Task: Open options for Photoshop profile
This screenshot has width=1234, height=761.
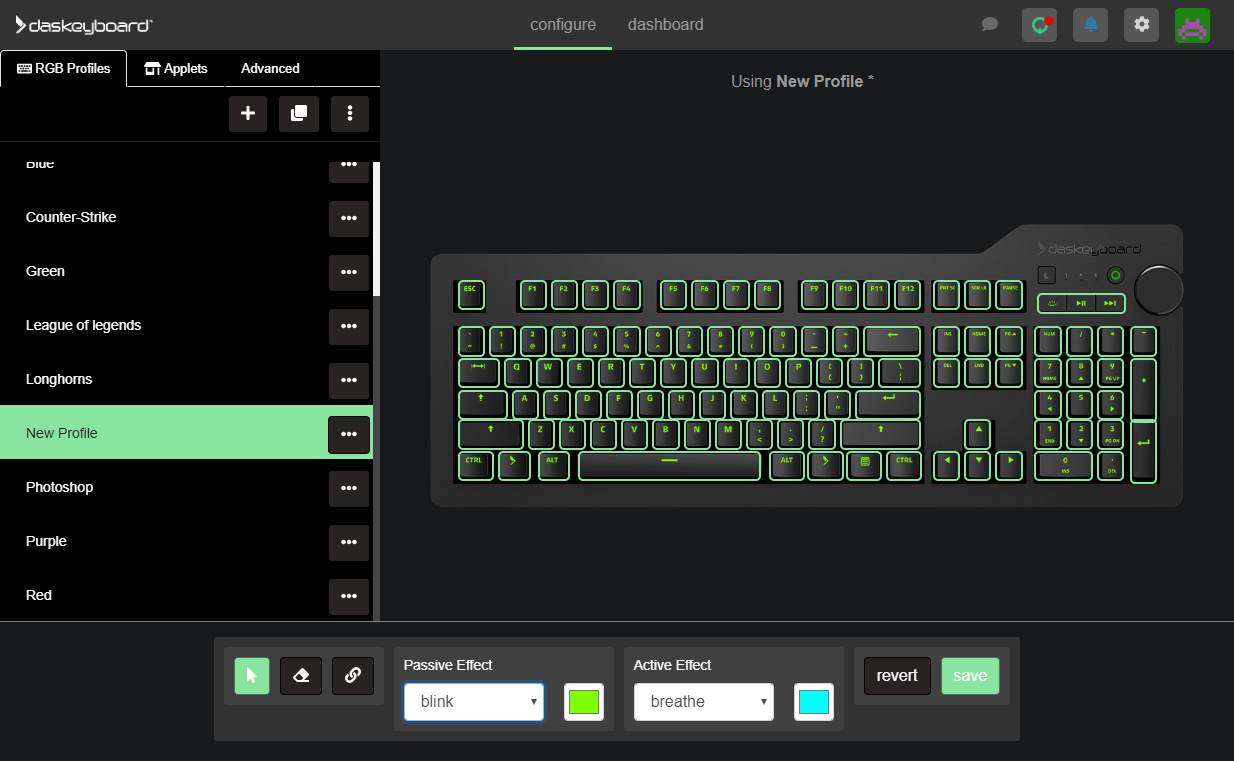Action: tap(349, 488)
